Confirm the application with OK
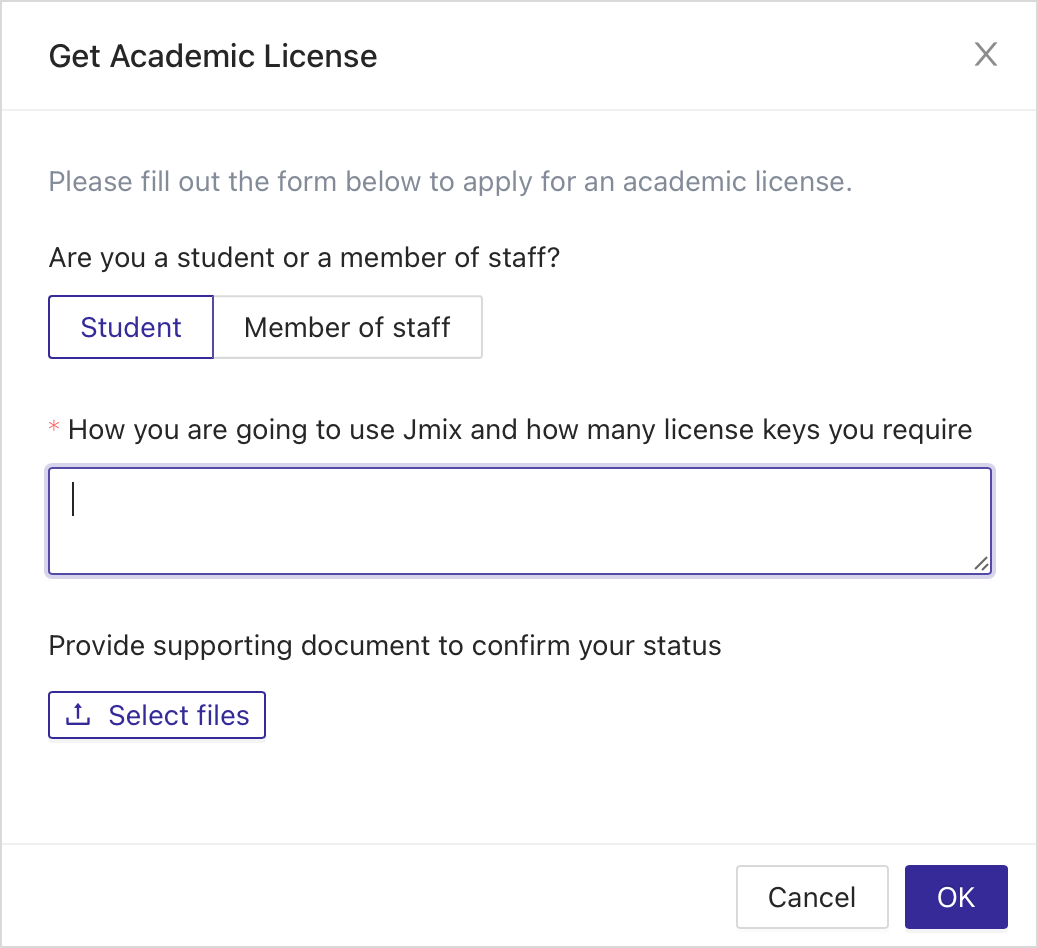 tap(955, 896)
